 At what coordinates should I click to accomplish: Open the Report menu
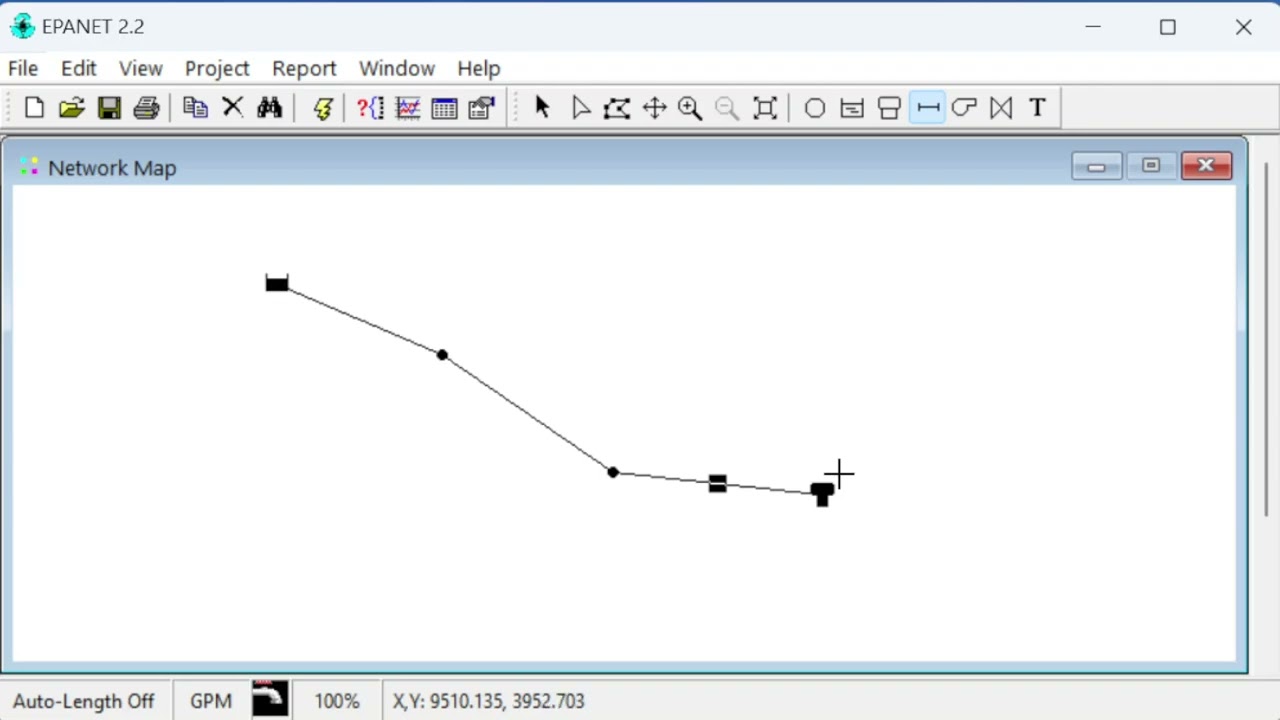pyautogui.click(x=304, y=68)
